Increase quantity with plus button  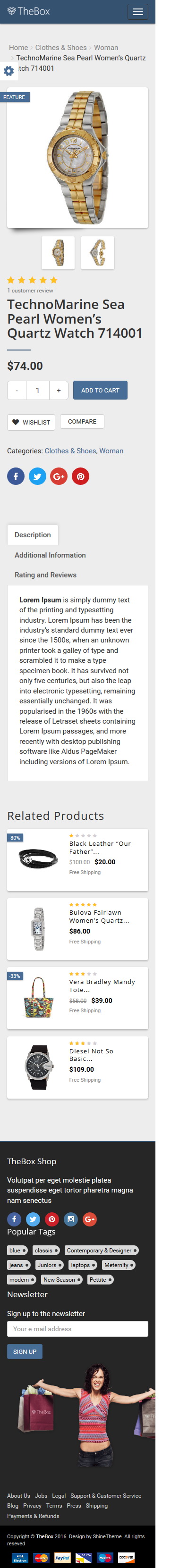(x=59, y=390)
